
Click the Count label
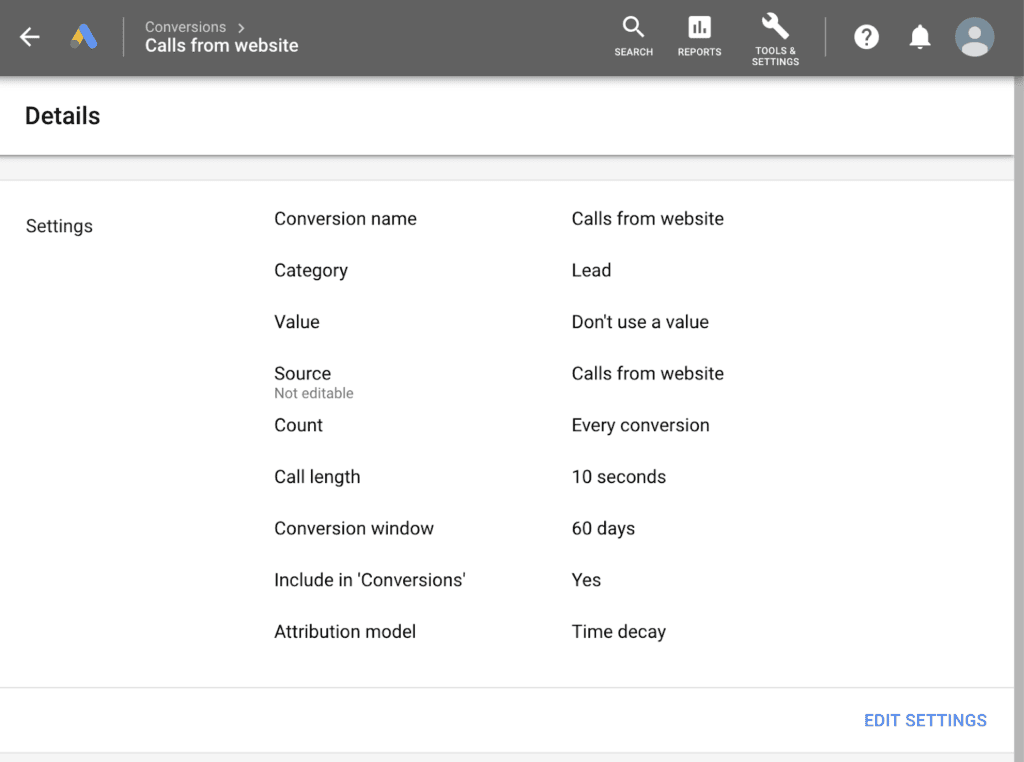[x=298, y=425]
